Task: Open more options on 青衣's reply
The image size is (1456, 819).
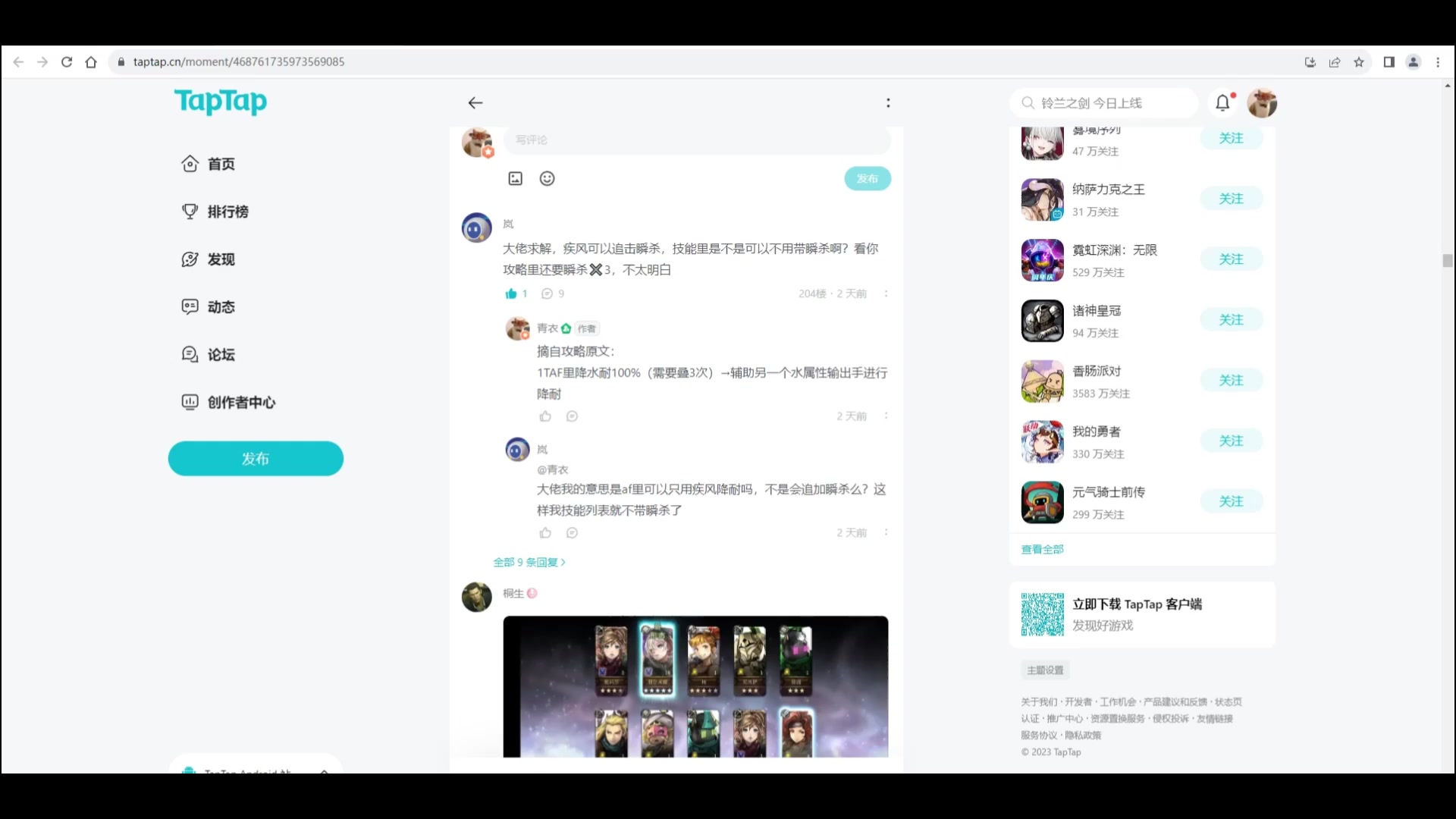Action: point(886,416)
